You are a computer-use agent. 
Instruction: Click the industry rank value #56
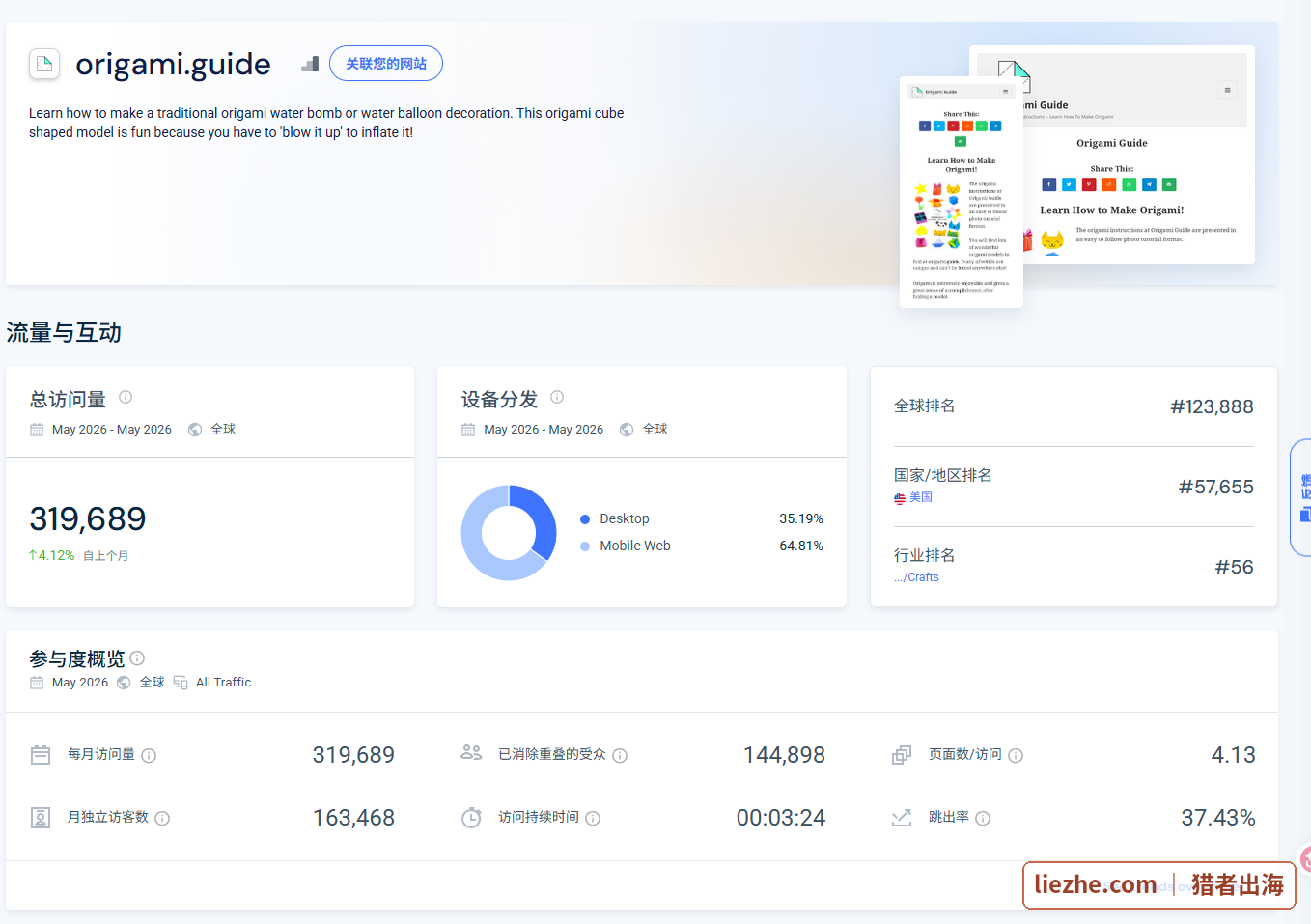(x=1234, y=567)
